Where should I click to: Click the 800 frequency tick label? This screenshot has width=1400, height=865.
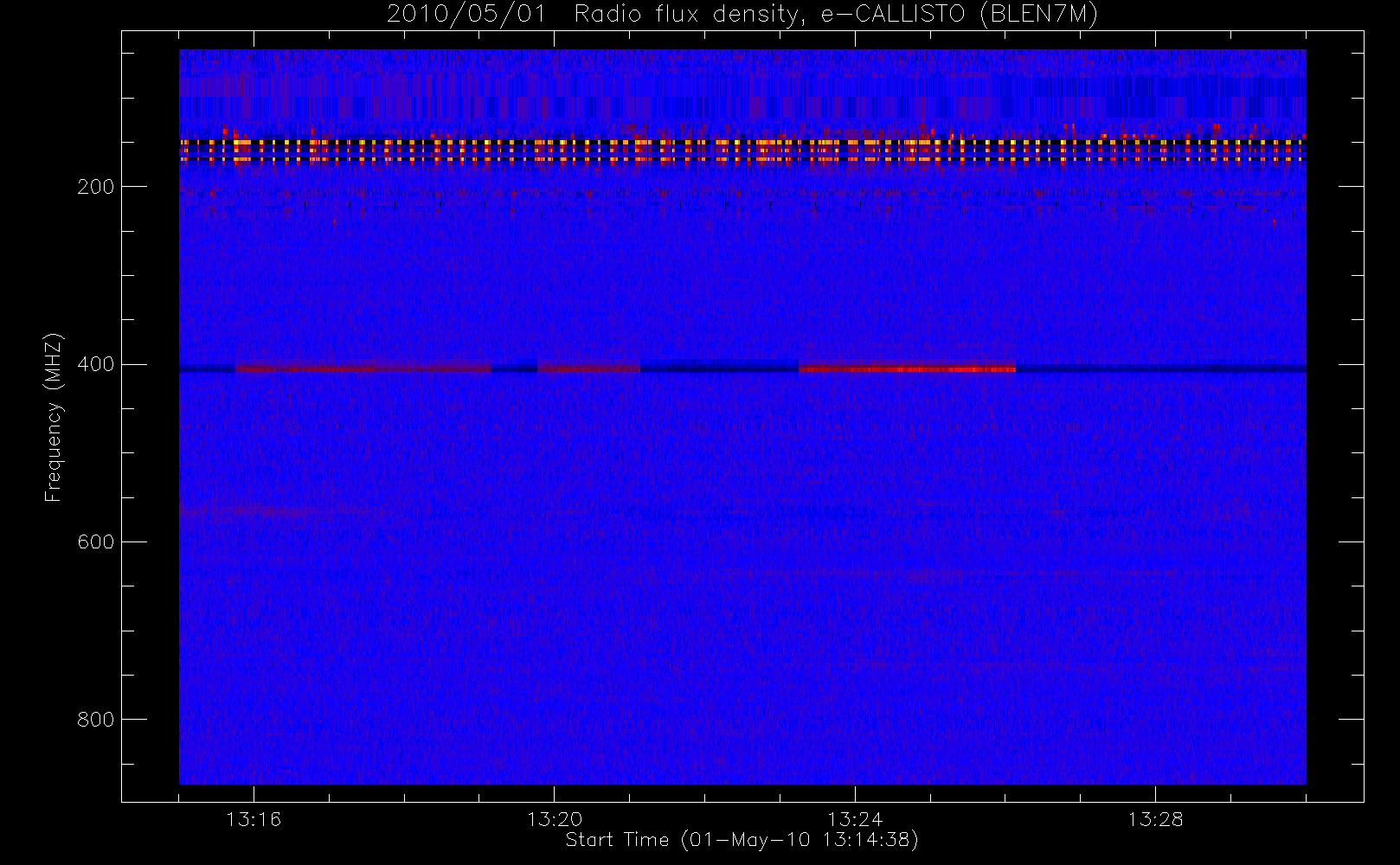[95, 720]
